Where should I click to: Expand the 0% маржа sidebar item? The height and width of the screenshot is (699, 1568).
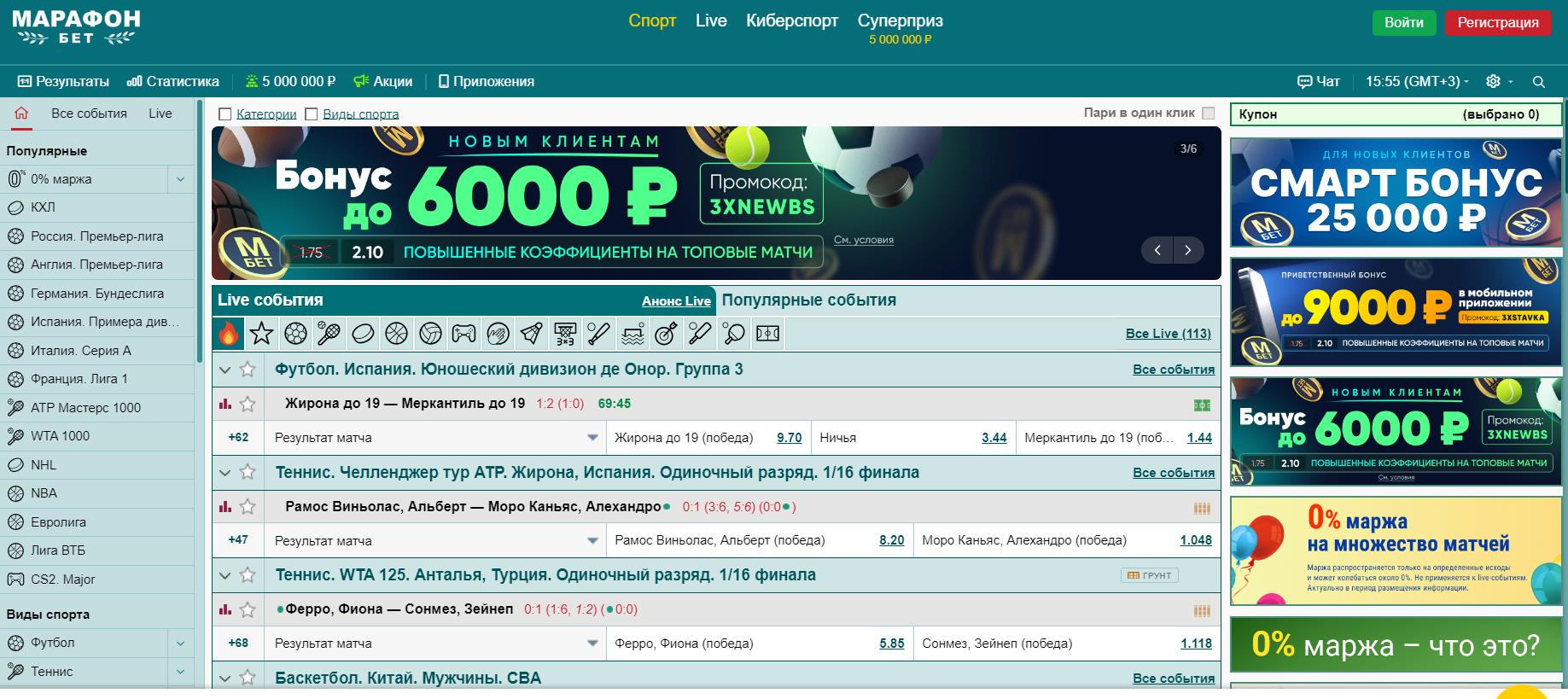coord(180,179)
